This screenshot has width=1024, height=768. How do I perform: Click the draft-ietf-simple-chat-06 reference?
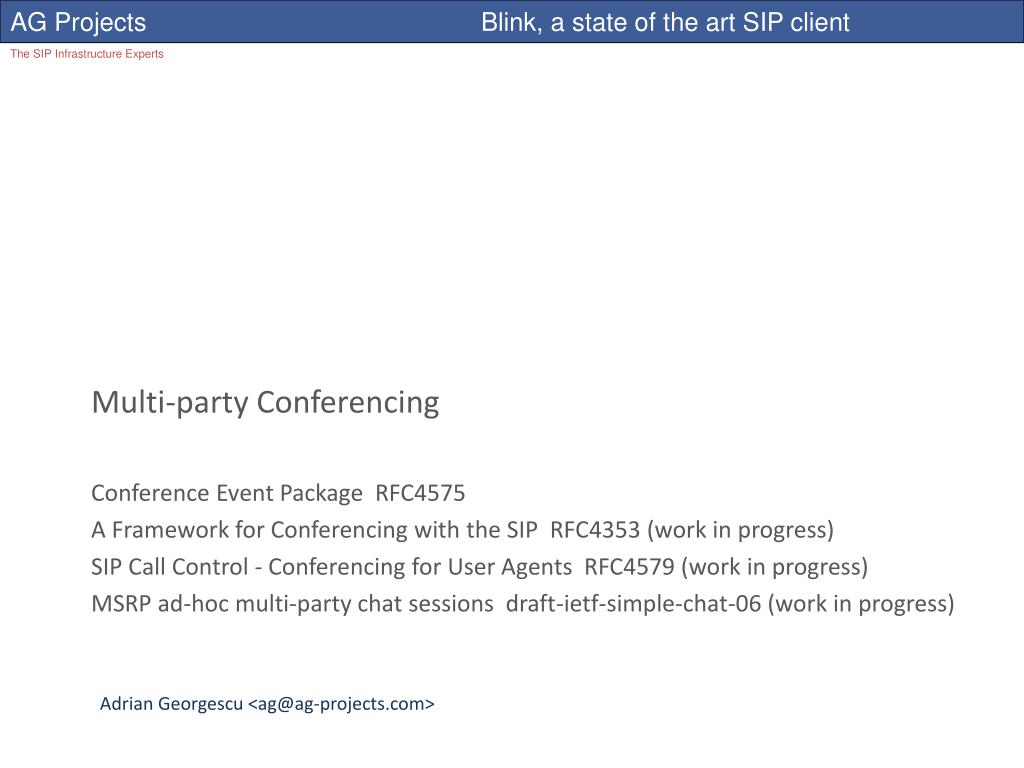pyautogui.click(x=633, y=603)
